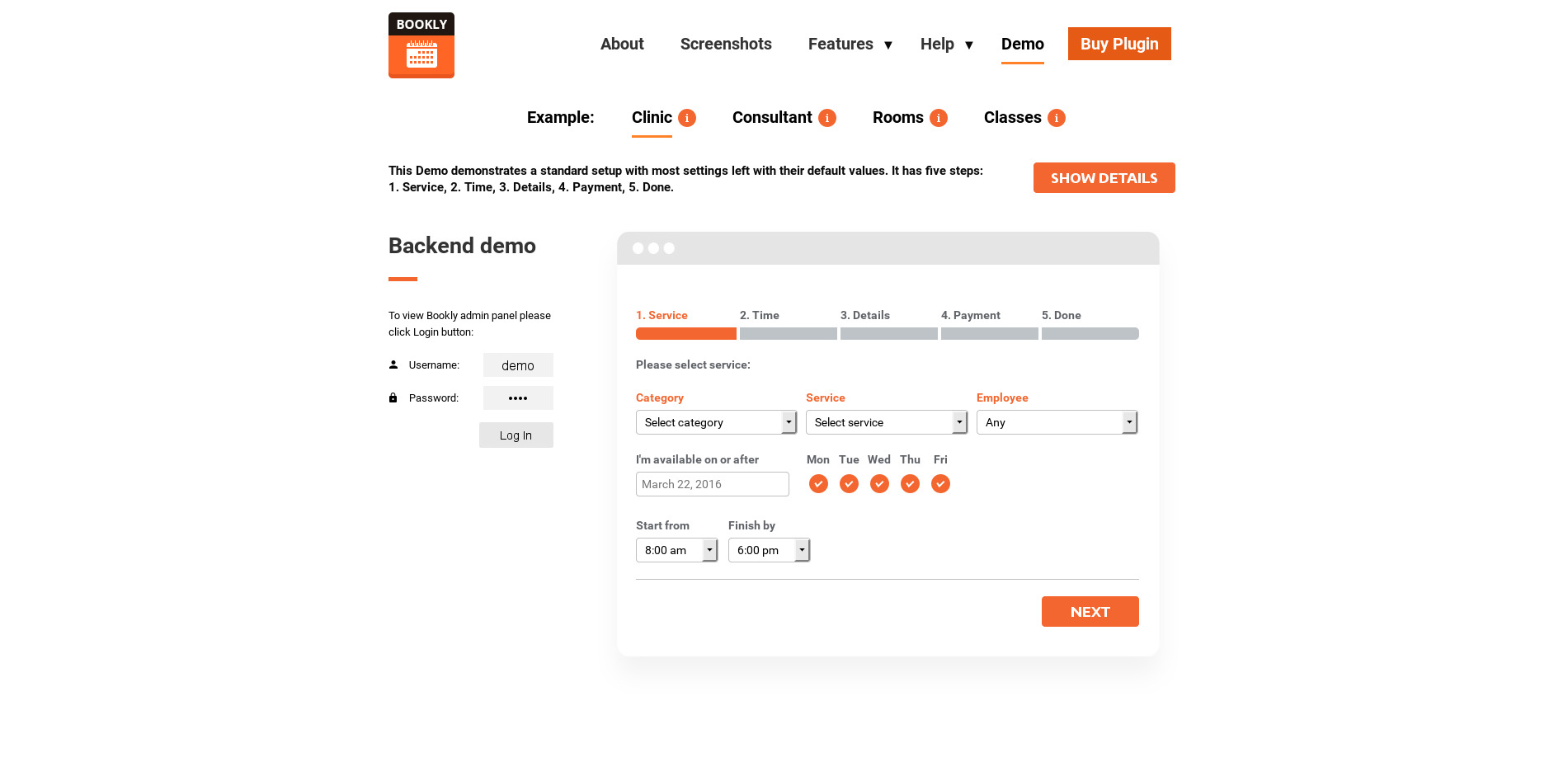
Task: Click the Username person icon
Action: [x=393, y=365]
